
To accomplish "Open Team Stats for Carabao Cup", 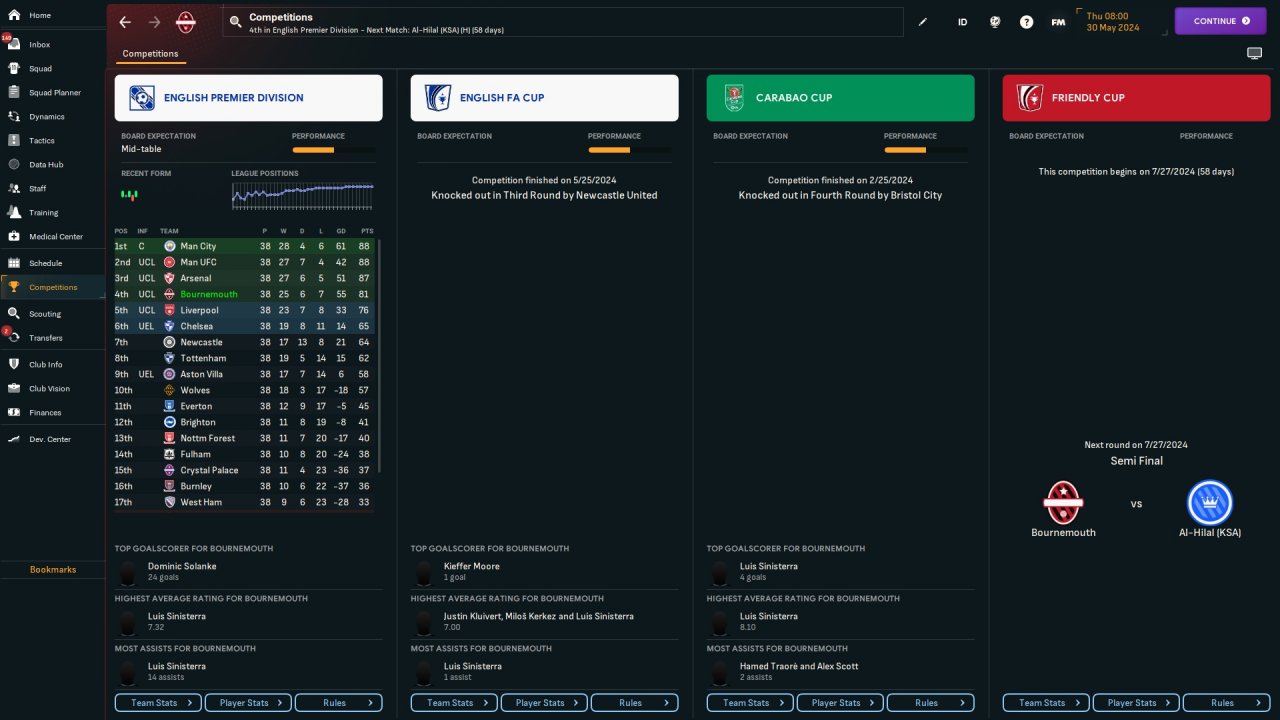I will (x=751, y=703).
